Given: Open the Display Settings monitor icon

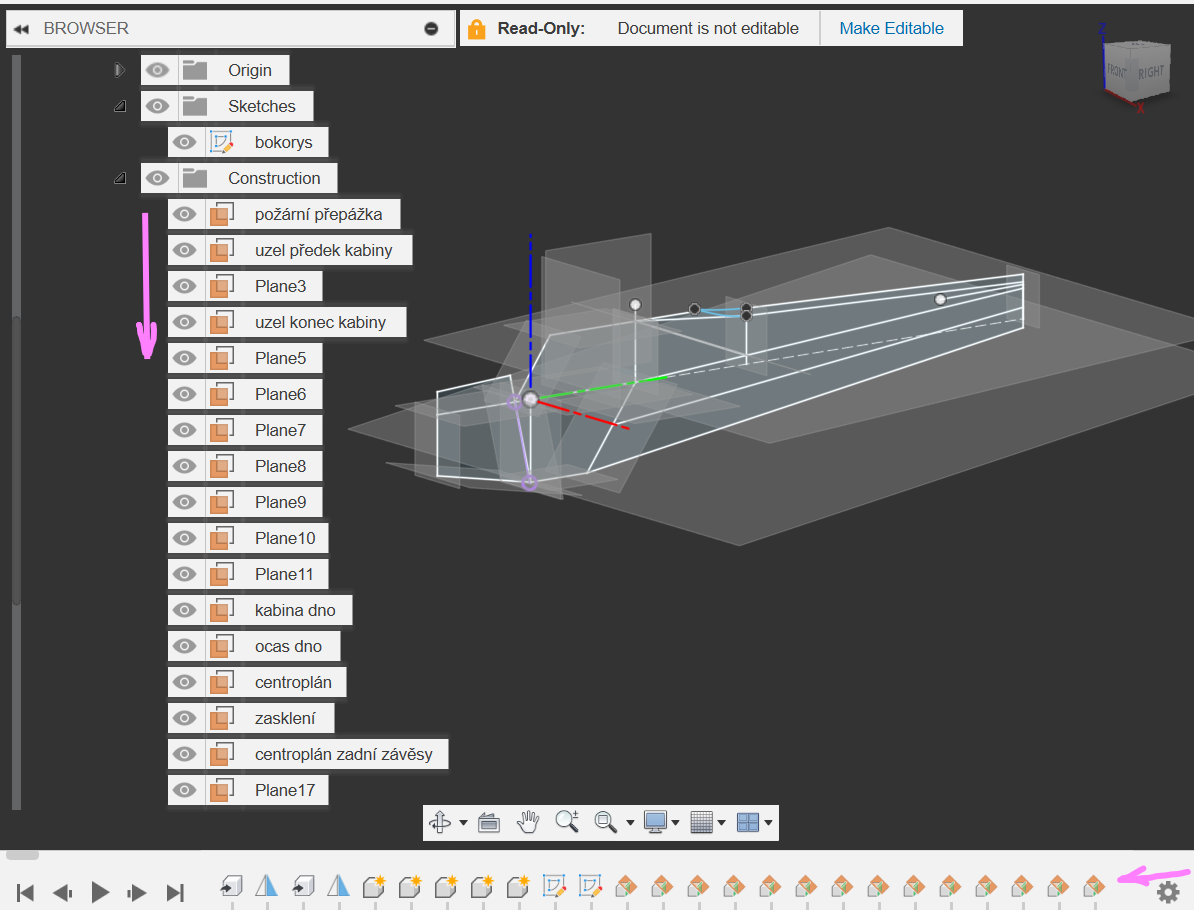Looking at the screenshot, I should [655, 822].
